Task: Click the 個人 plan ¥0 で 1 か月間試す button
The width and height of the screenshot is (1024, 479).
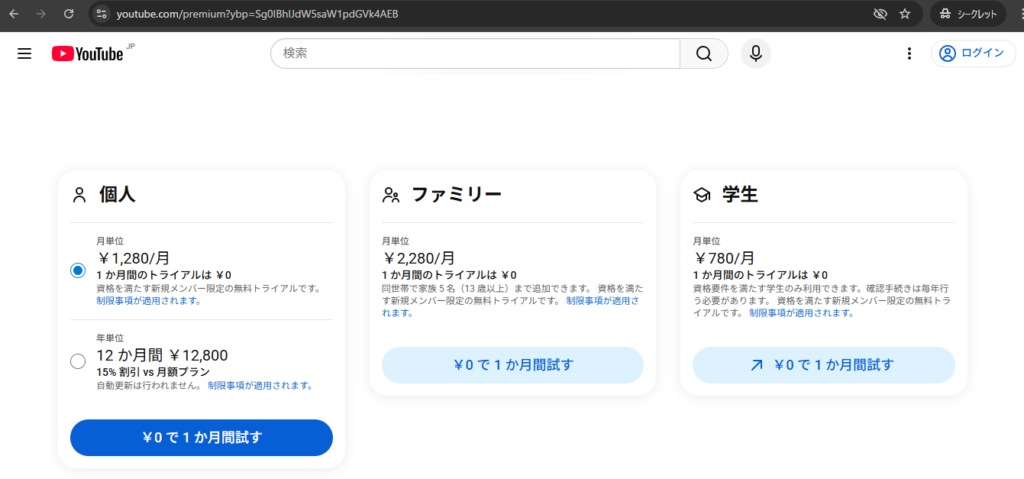Action: (201, 438)
